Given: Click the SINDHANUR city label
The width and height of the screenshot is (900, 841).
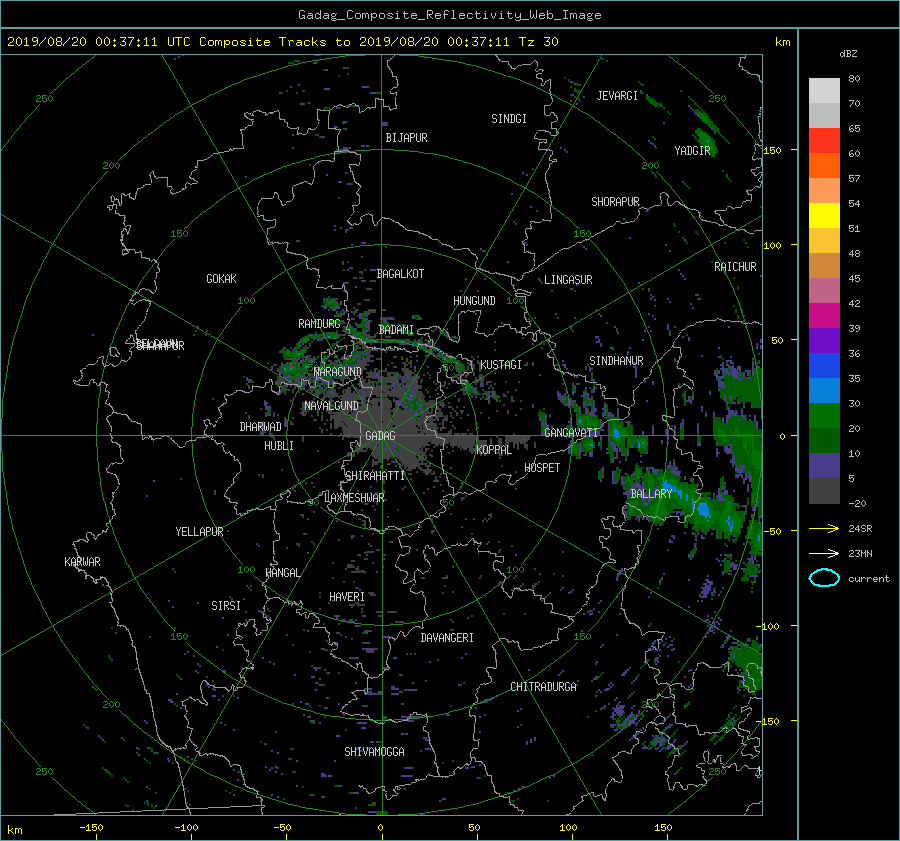Looking at the screenshot, I should point(616,361).
